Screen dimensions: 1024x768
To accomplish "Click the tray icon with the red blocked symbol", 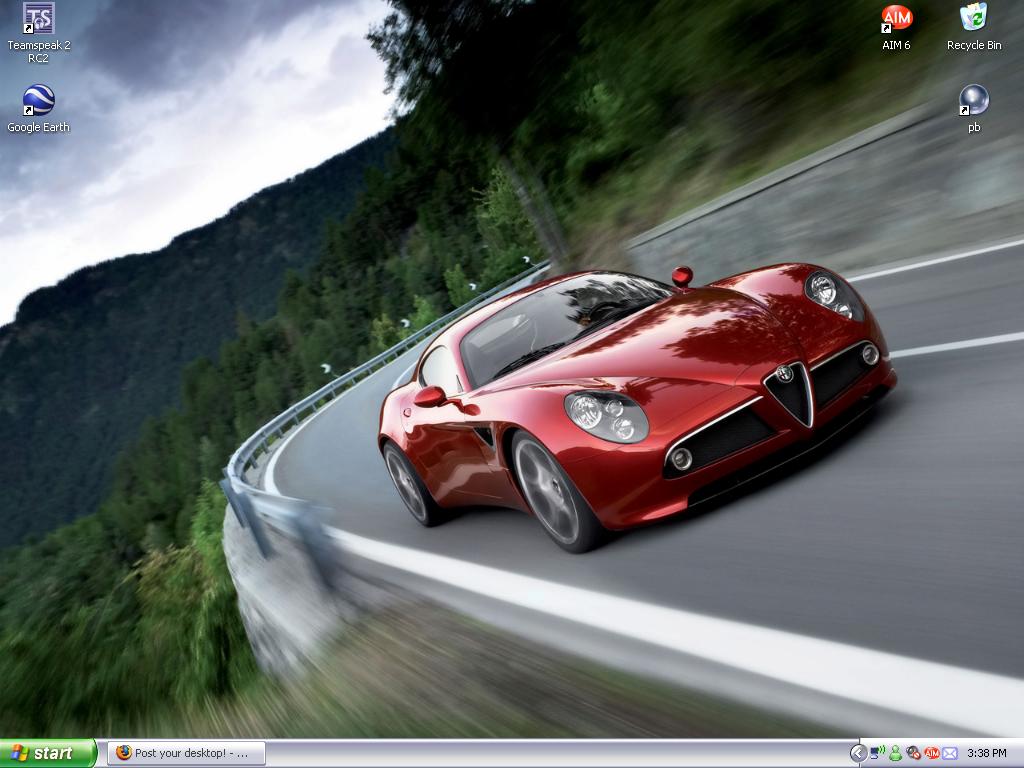I will [x=914, y=753].
